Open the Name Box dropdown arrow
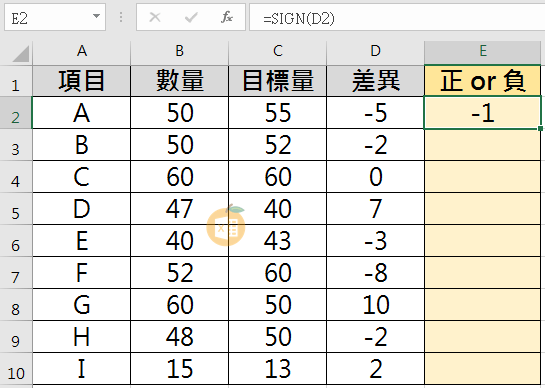This screenshot has width=545, height=388. (96, 16)
